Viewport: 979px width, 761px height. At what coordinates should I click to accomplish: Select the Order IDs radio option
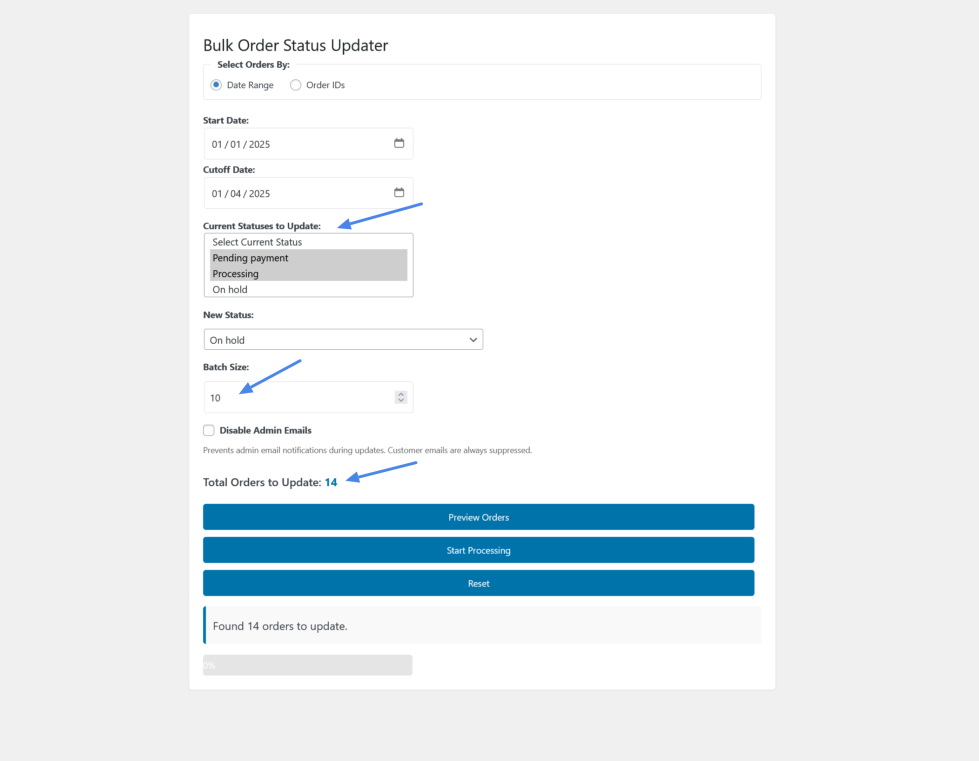tap(295, 85)
